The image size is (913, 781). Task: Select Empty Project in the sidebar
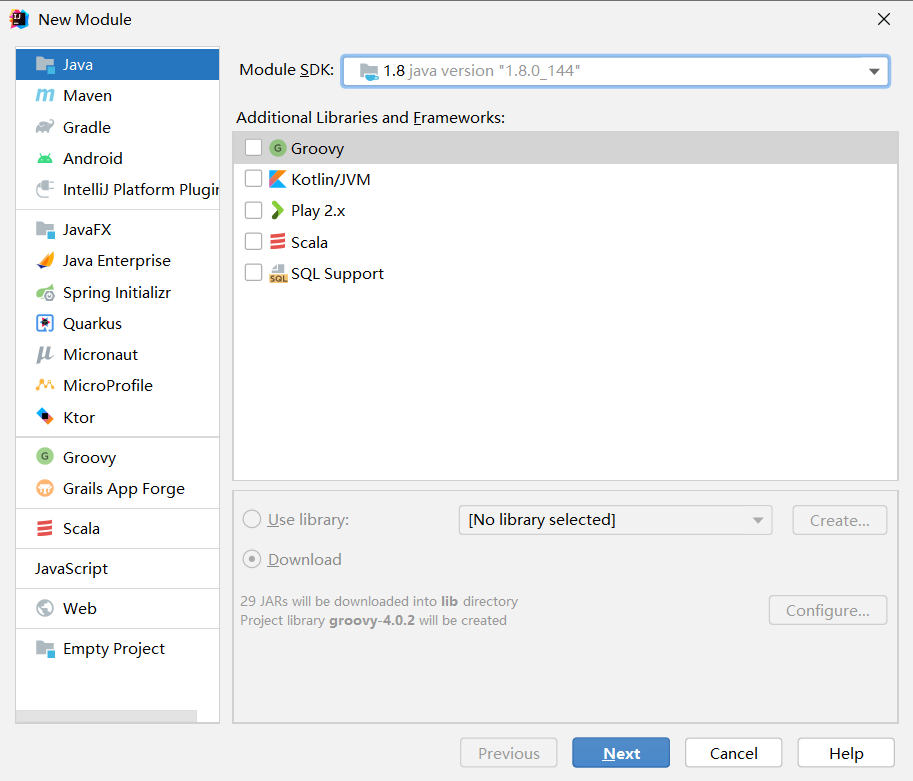pos(118,648)
